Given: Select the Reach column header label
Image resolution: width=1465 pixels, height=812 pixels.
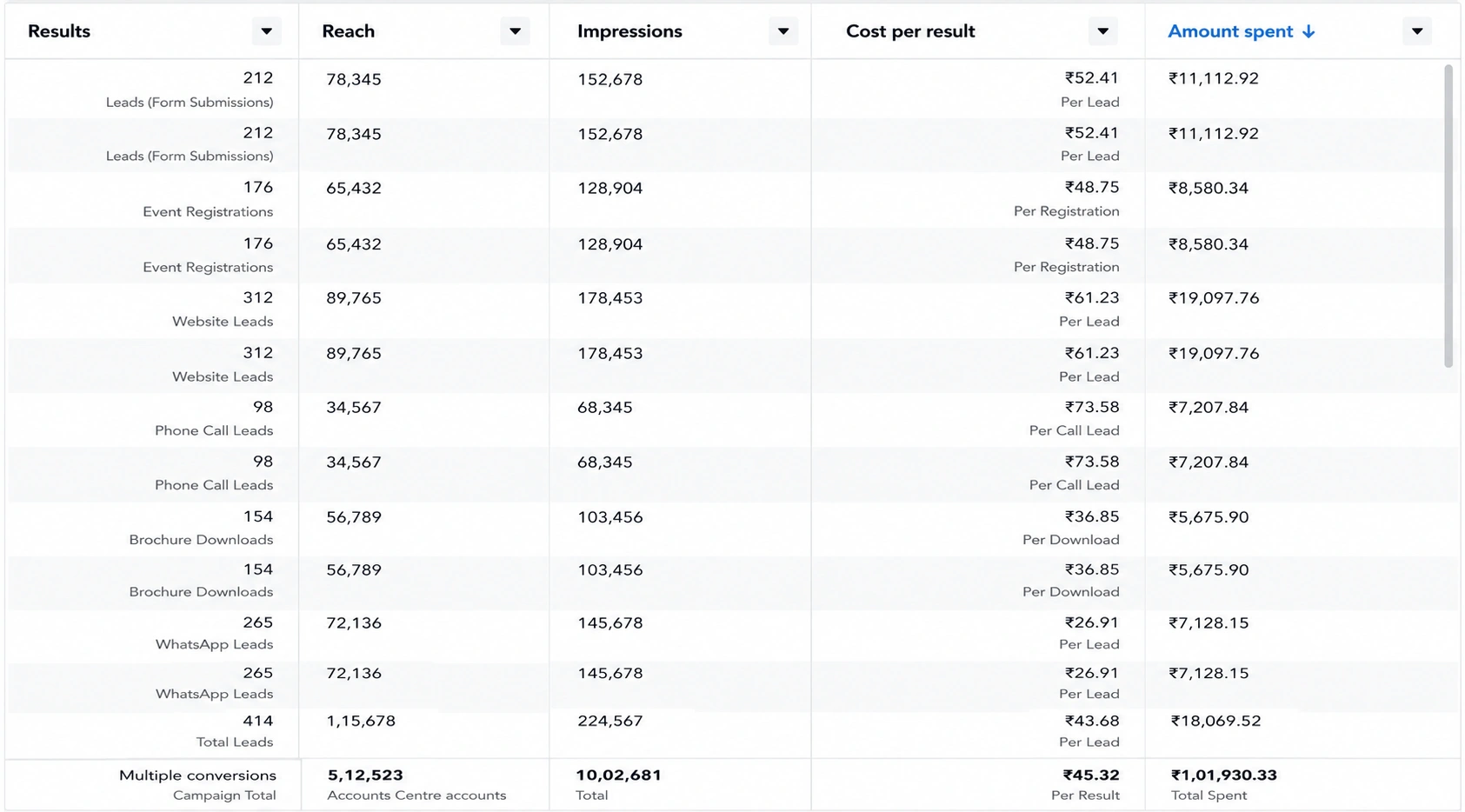Looking at the screenshot, I should coord(349,31).
